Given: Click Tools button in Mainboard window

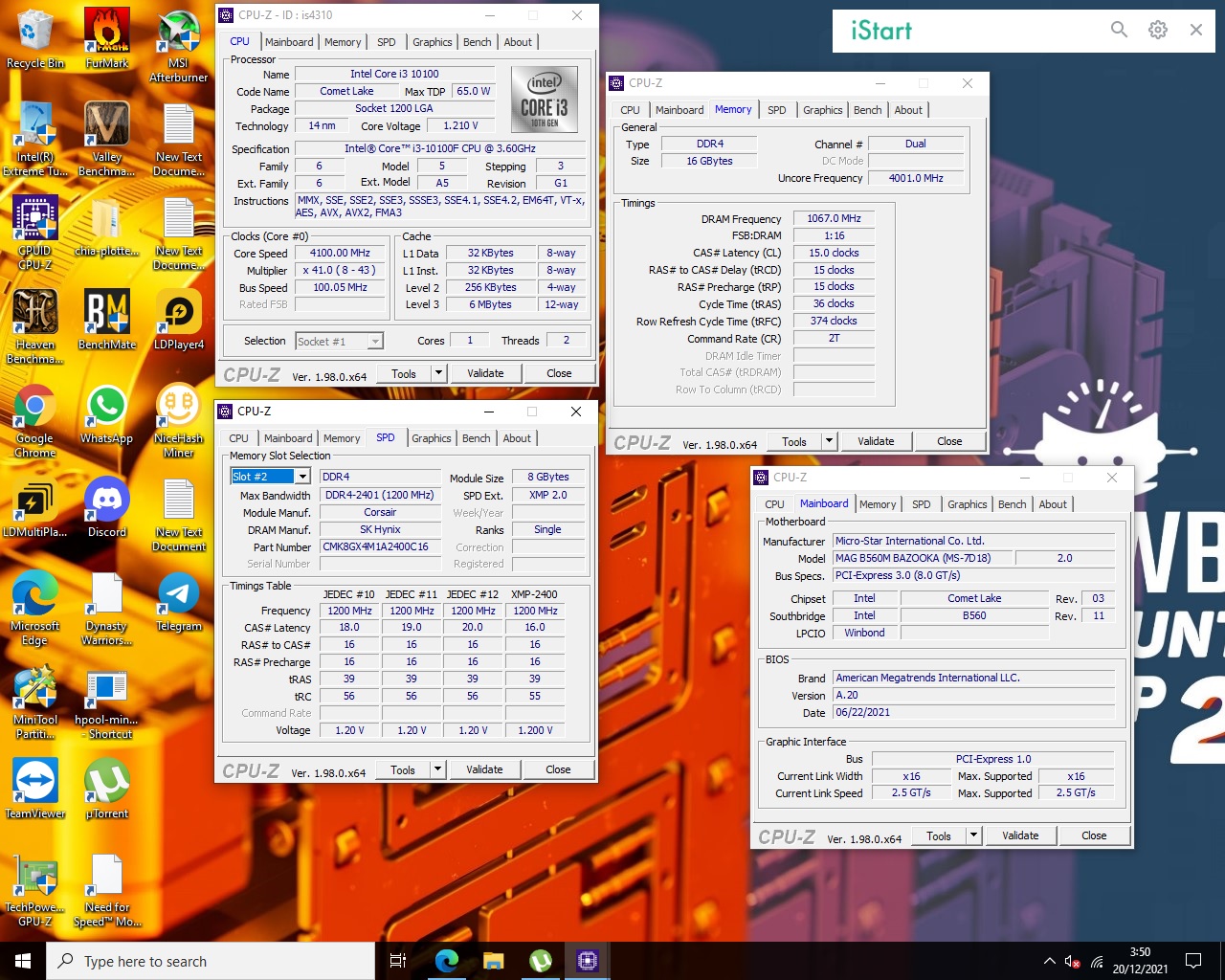Looking at the screenshot, I should pyautogui.click(x=938, y=835).
